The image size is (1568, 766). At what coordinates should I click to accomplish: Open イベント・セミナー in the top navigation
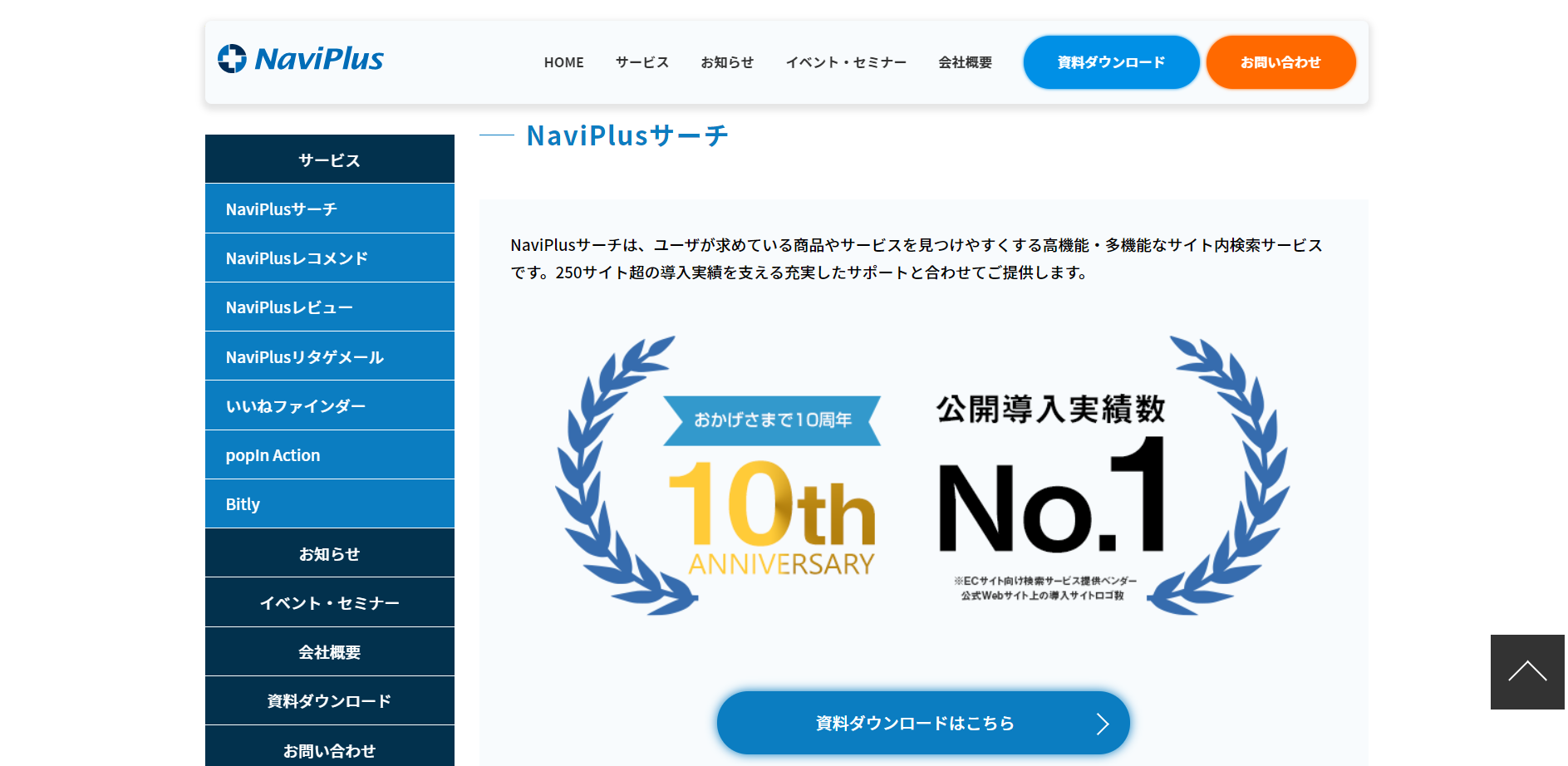[x=846, y=62]
